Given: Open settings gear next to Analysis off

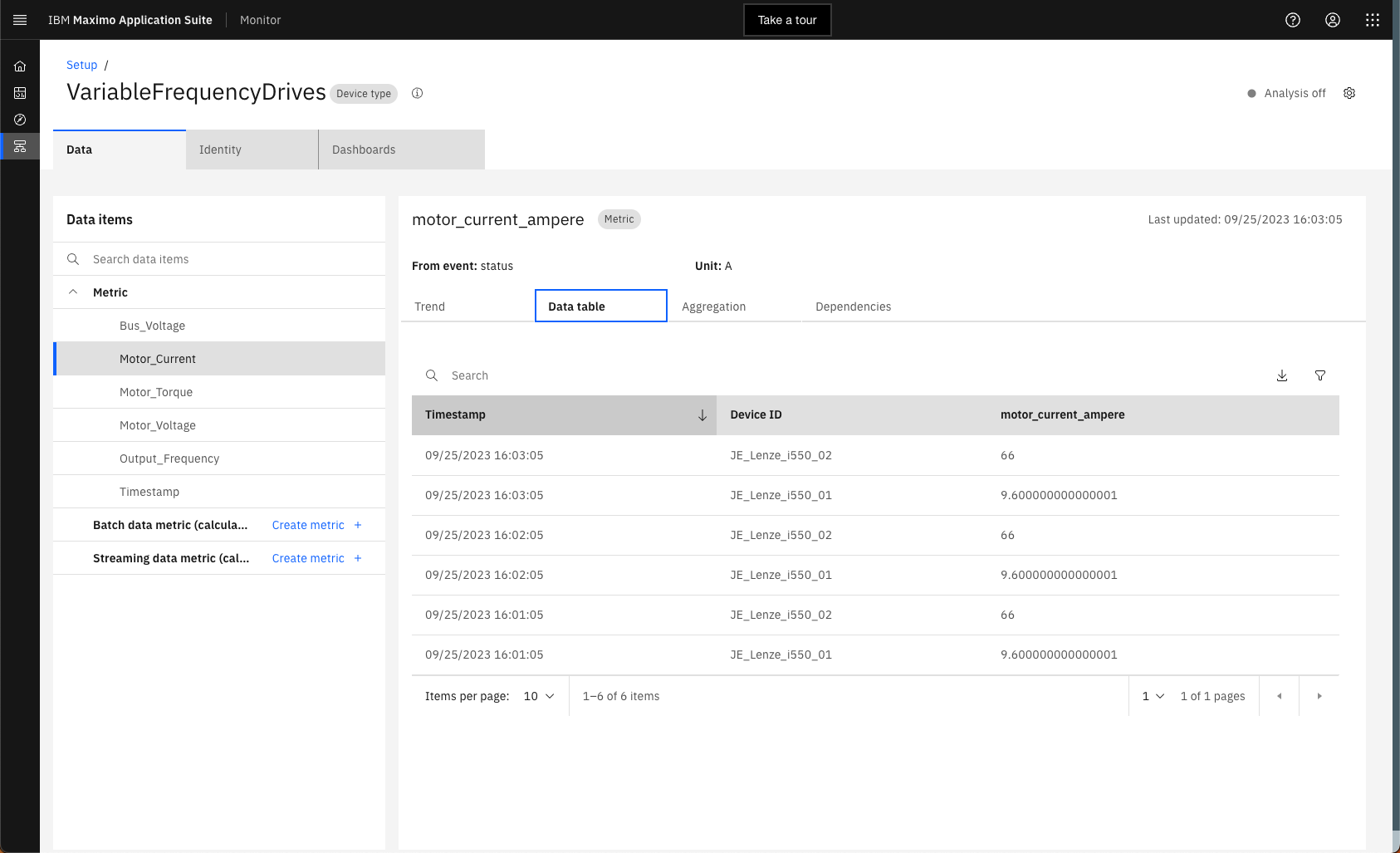Looking at the screenshot, I should pyautogui.click(x=1349, y=93).
